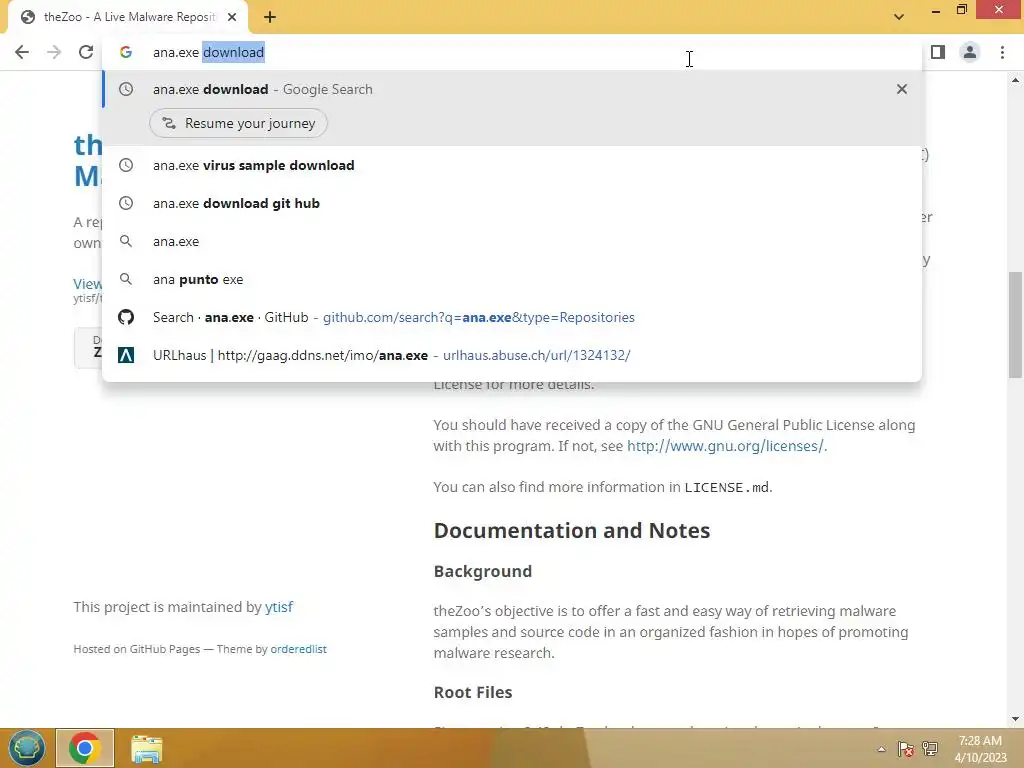Click the 'LICENSE.md' code text
The width and height of the screenshot is (1024, 768).
[726, 488]
